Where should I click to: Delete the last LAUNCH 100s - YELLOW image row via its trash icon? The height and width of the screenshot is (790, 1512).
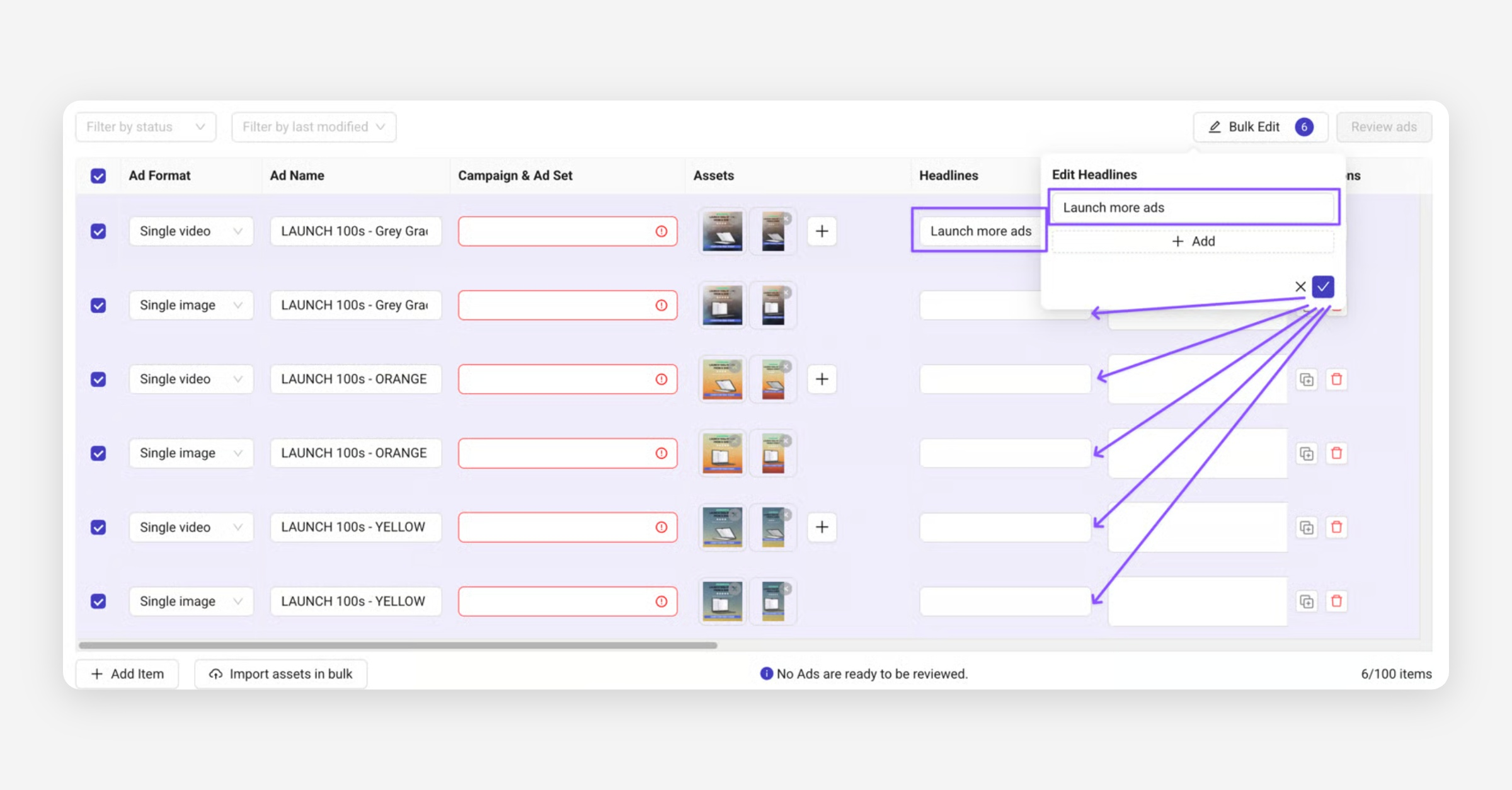click(1336, 601)
